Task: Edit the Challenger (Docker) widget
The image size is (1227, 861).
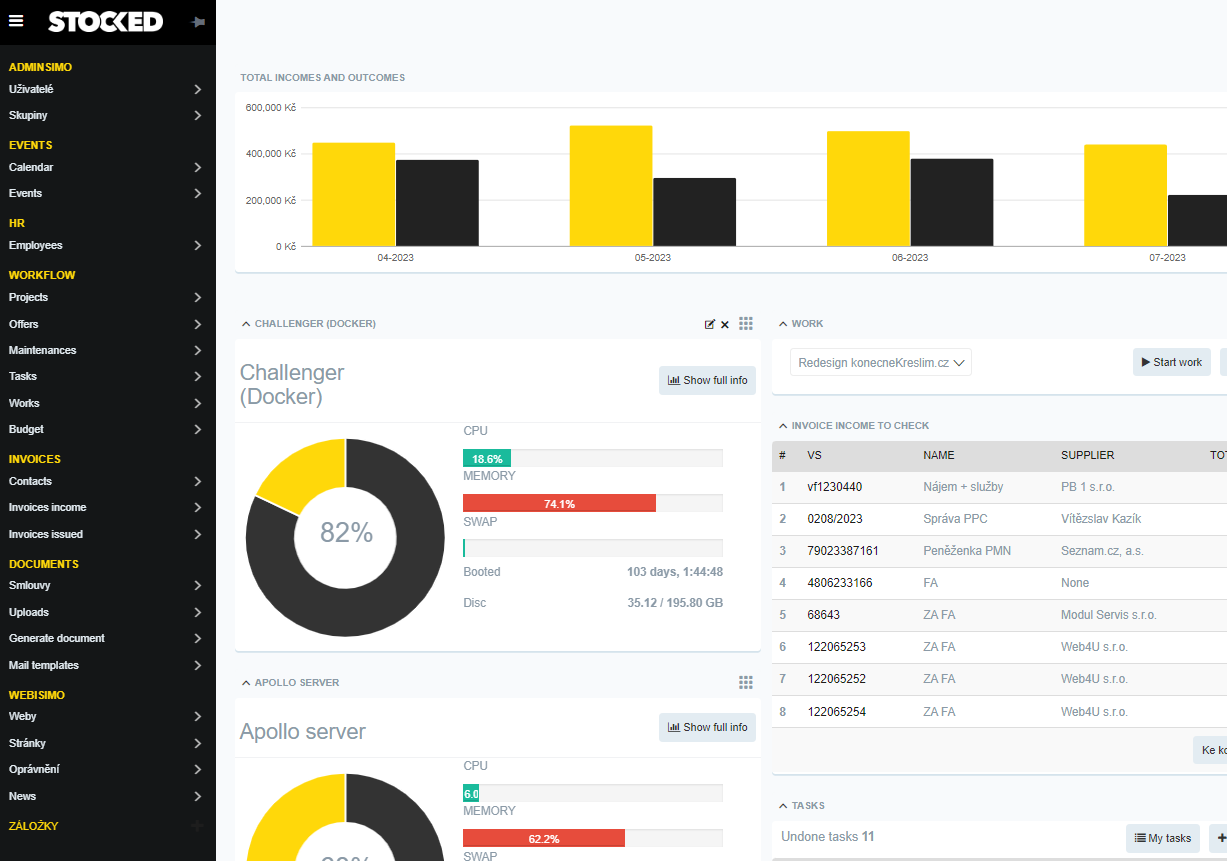Action: point(710,324)
